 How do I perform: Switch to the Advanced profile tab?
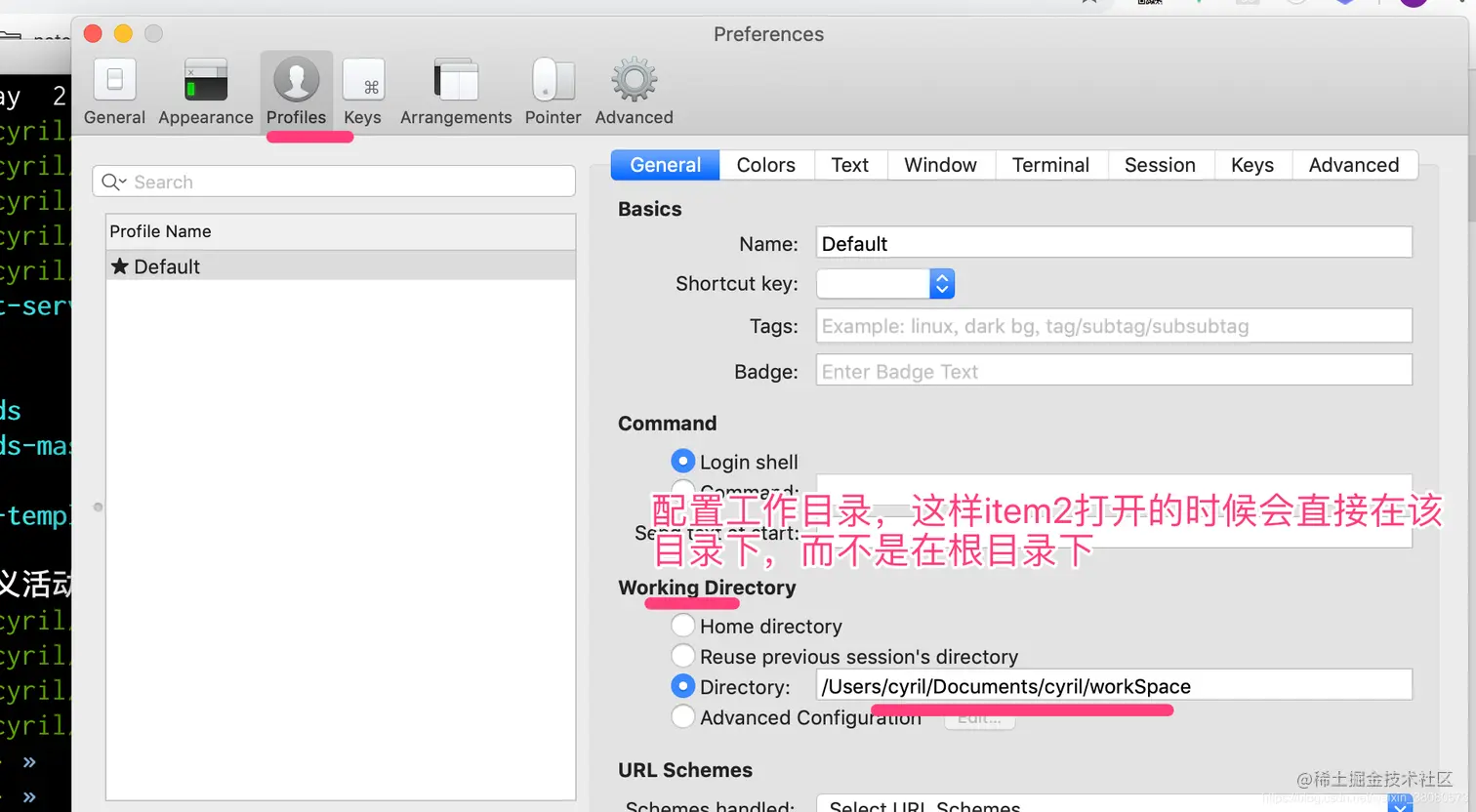pos(1354,165)
